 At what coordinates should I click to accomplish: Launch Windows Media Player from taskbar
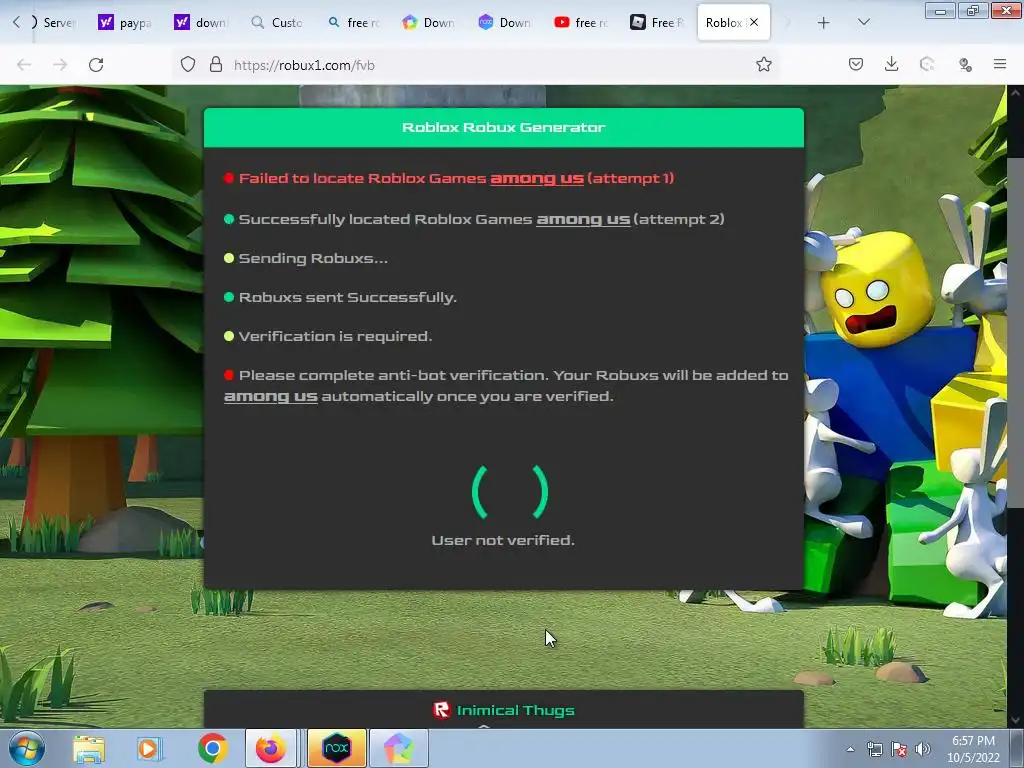[150, 748]
